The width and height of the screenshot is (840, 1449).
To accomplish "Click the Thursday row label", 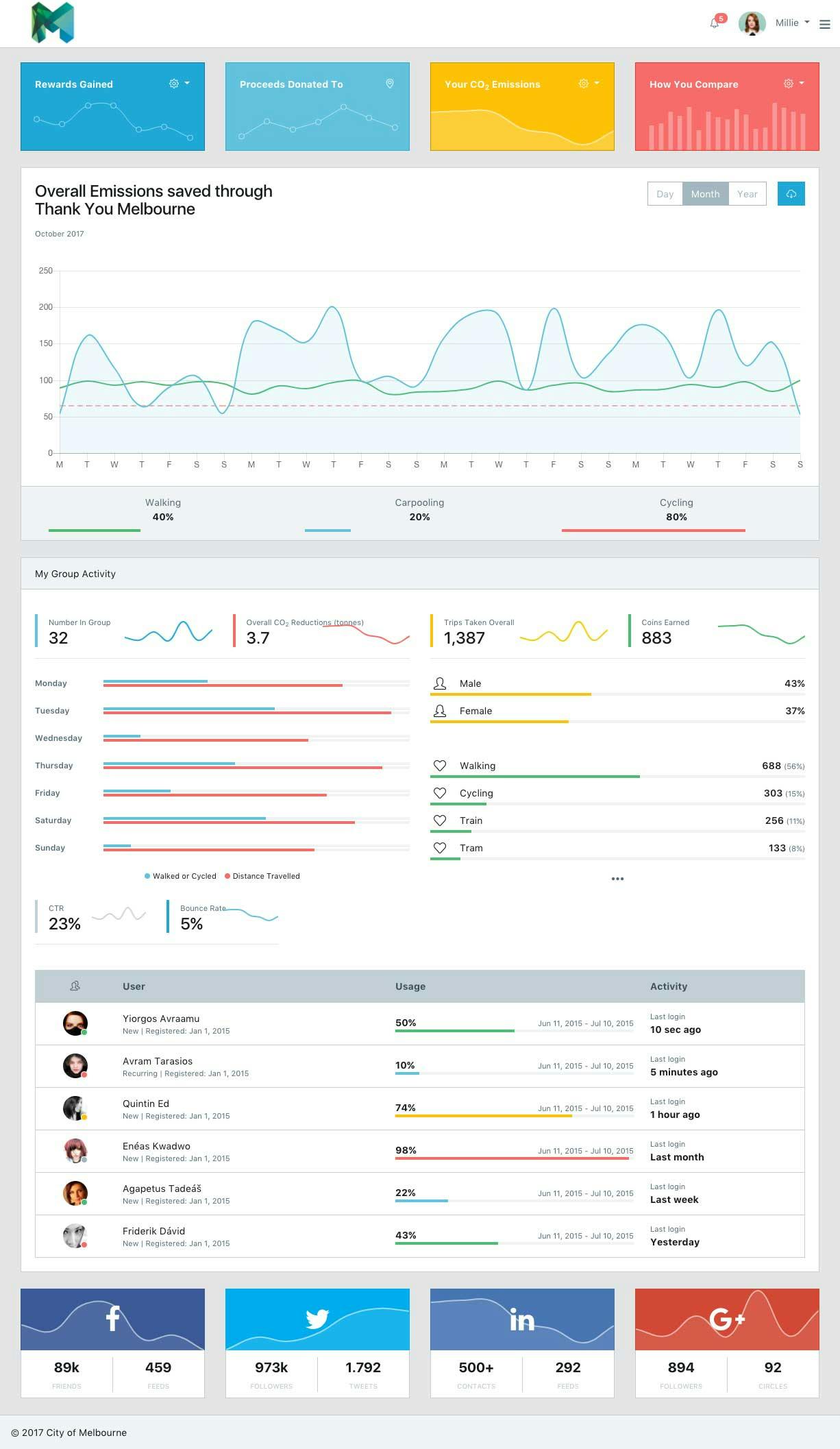I will tap(53, 766).
